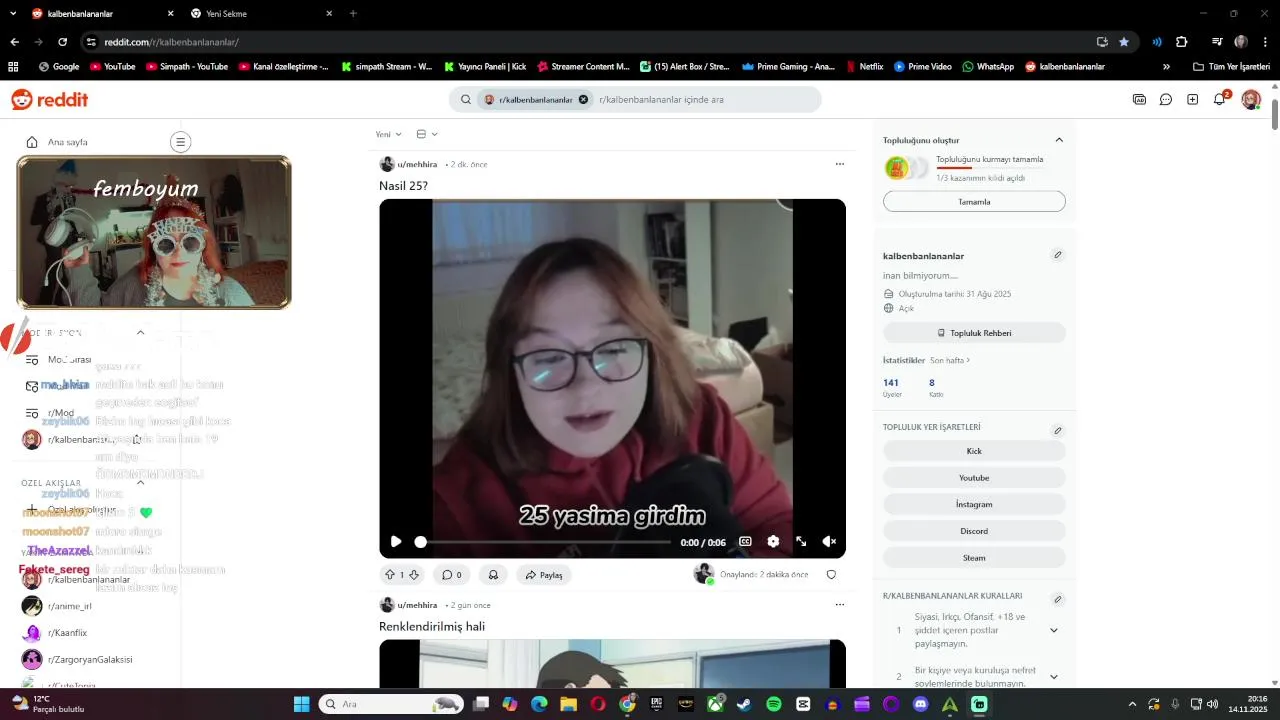Enter fullscreen on the video player
This screenshot has width=1280, height=720.
pos(801,541)
